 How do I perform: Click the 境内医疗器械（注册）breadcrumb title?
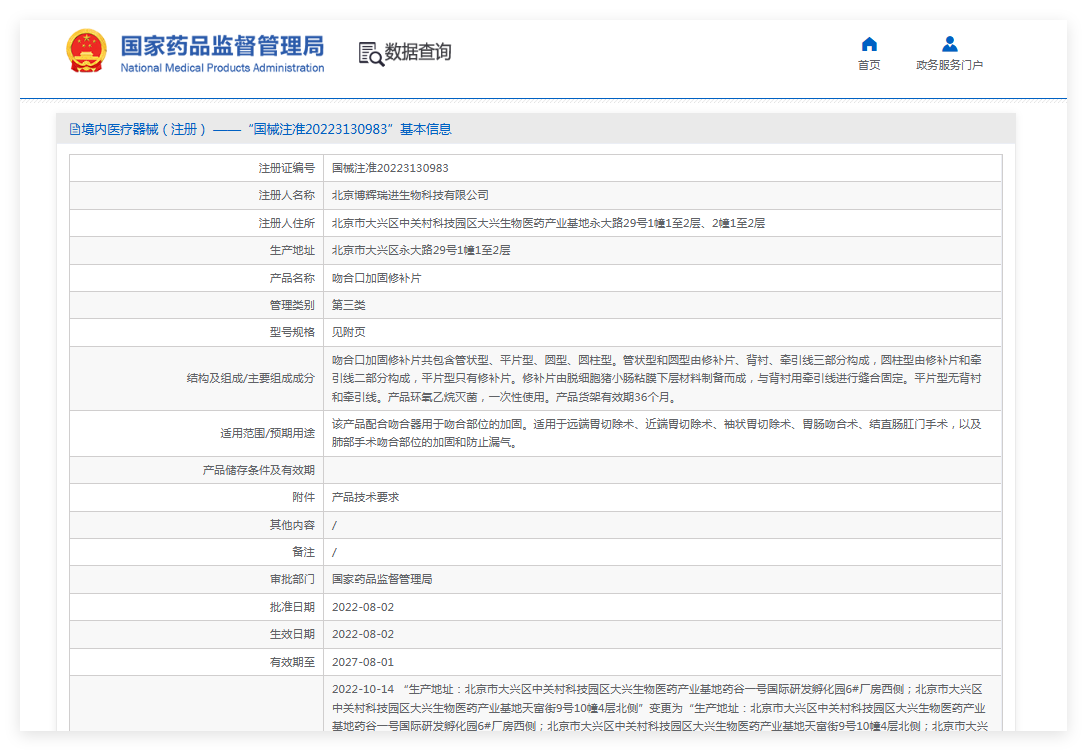tap(144, 129)
